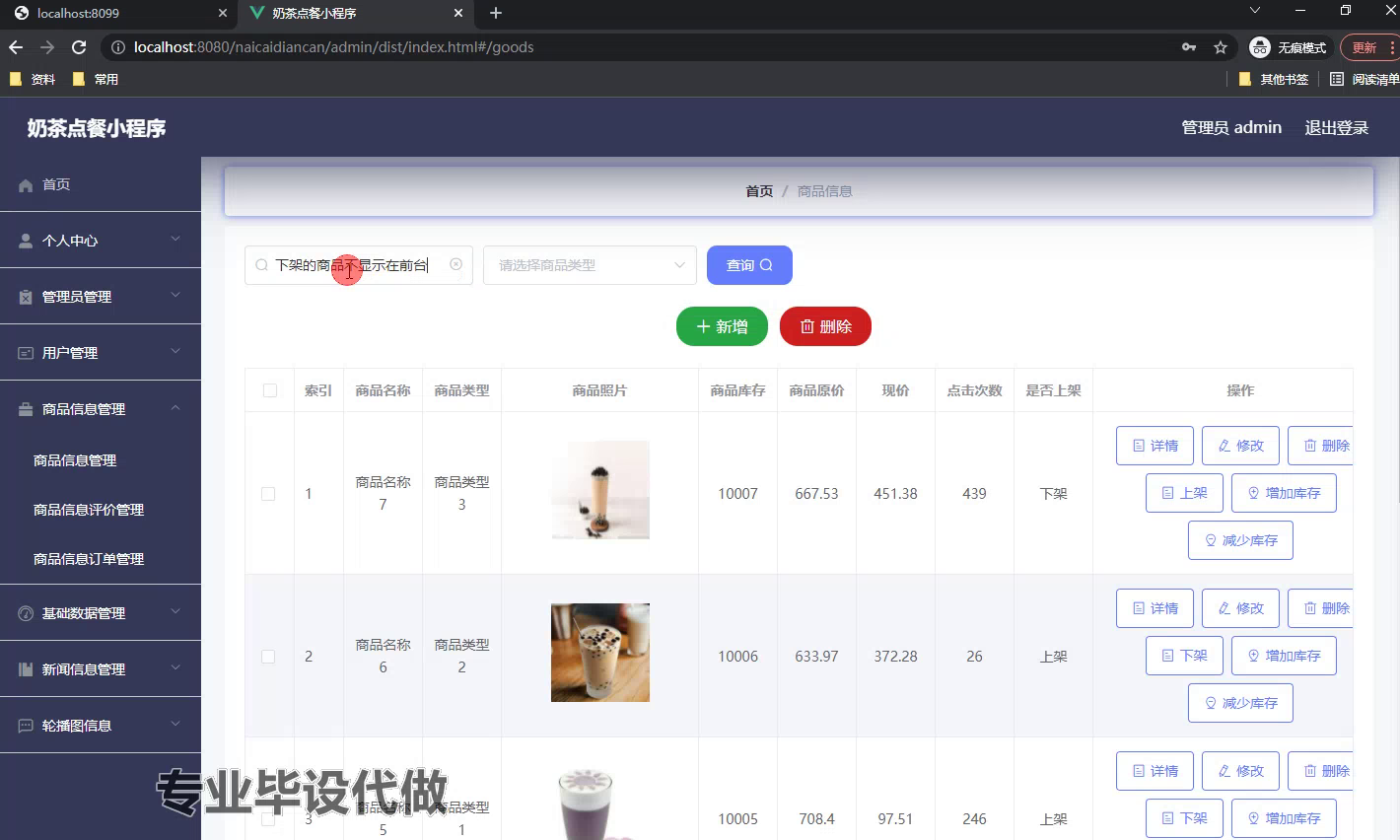The height and width of the screenshot is (840, 1400).
Task: Click 减少库存 for 商品名称 7 row
Action: (x=1240, y=540)
